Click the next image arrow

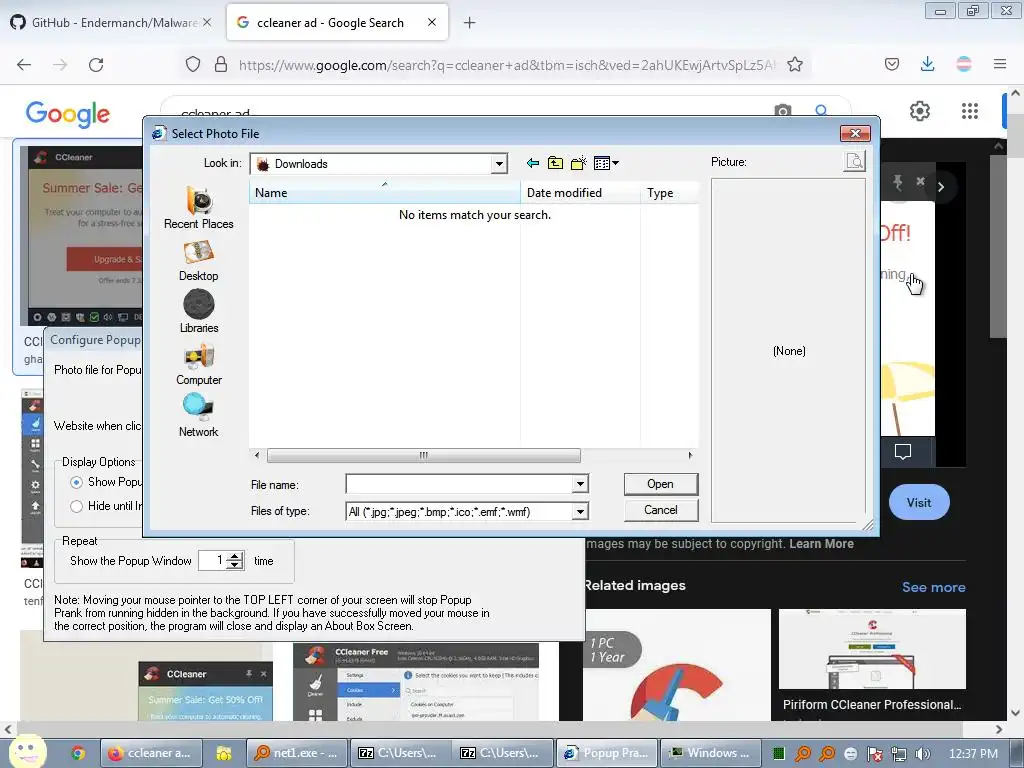tap(941, 187)
